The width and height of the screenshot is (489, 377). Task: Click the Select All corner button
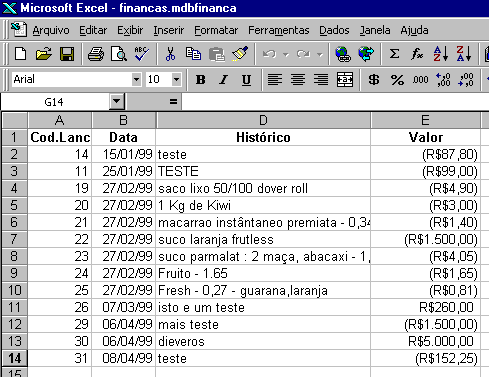tap(14, 120)
